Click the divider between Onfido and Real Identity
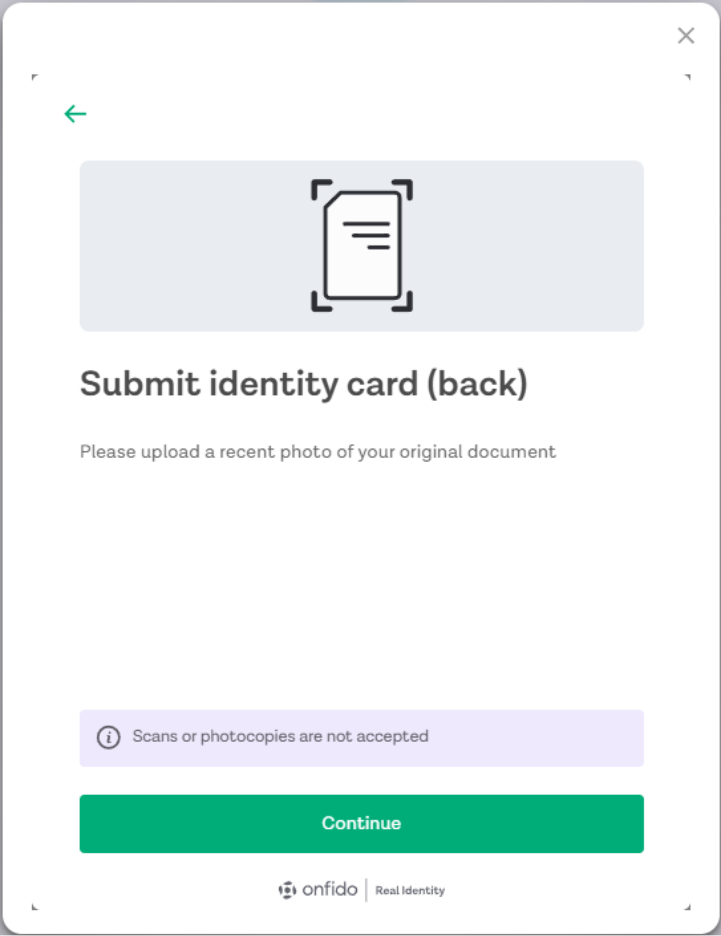This screenshot has height=936, width=721. [366, 890]
